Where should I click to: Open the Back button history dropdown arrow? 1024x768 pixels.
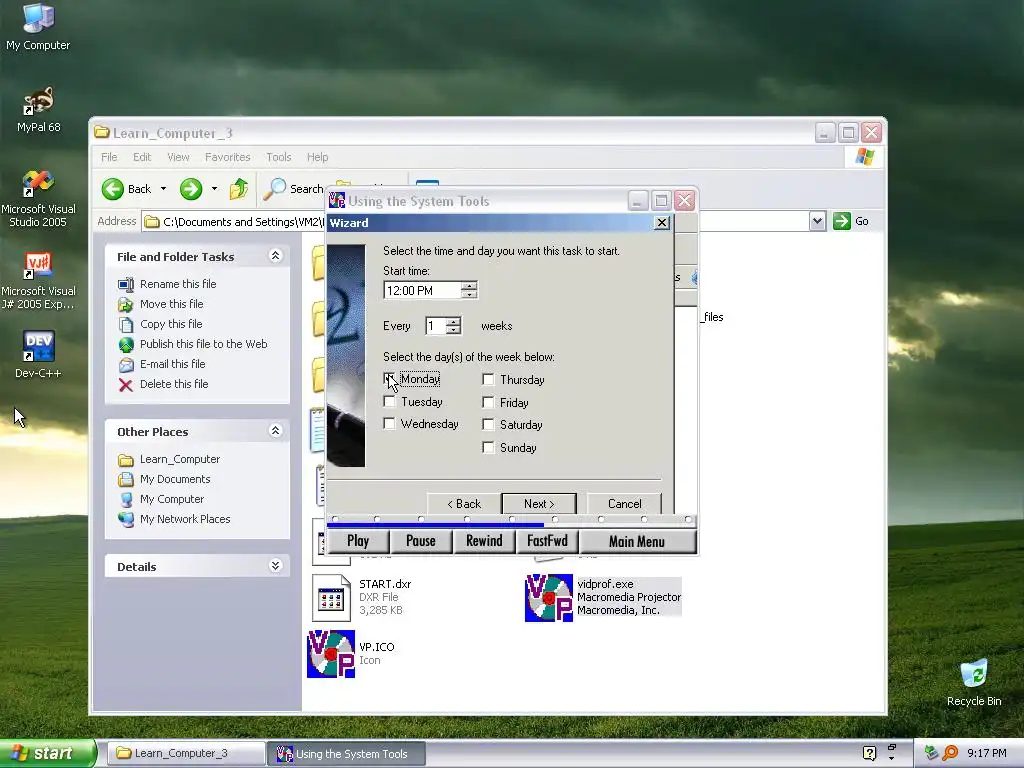click(x=163, y=189)
